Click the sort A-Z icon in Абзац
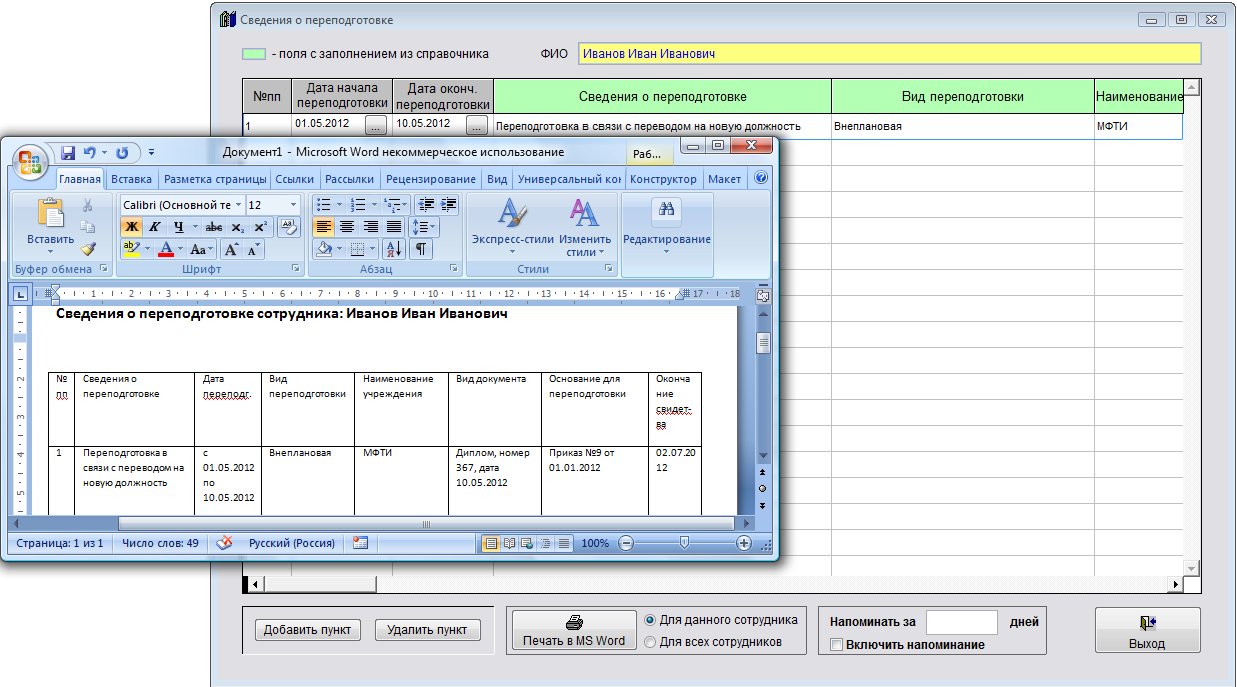1237x687 pixels. (x=394, y=249)
